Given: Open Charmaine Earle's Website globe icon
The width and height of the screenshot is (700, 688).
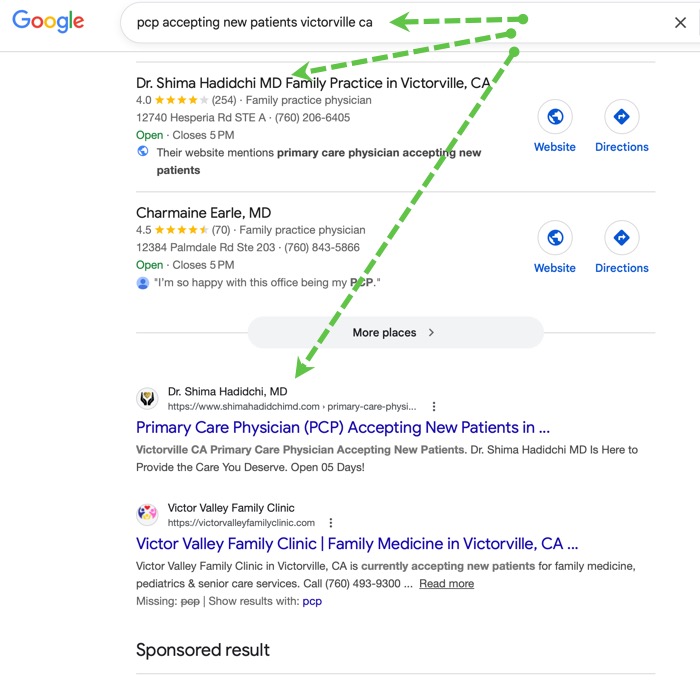Looking at the screenshot, I should tap(555, 238).
